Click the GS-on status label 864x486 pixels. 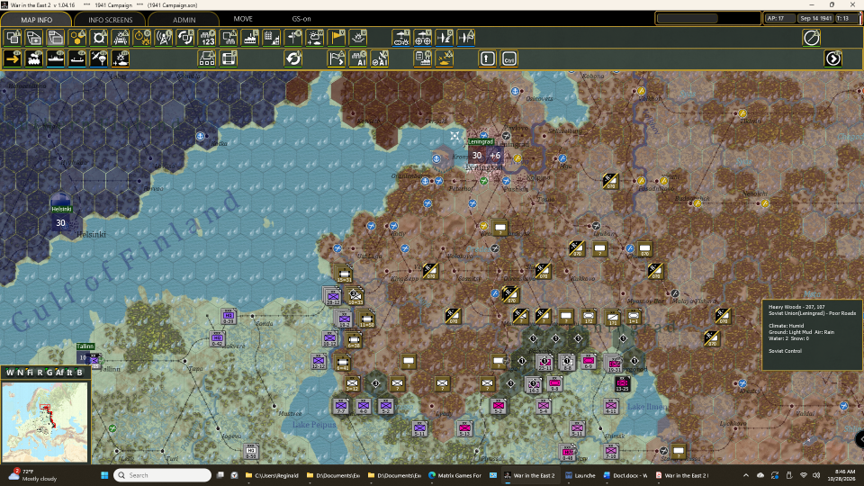301,19
